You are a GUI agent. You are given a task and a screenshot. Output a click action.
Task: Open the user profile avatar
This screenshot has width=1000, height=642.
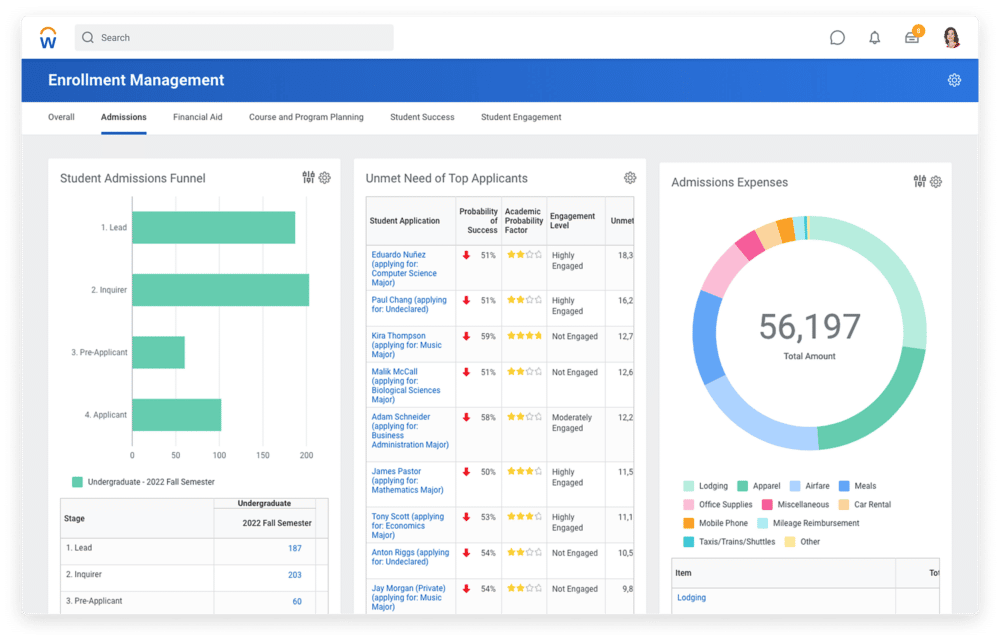951,38
